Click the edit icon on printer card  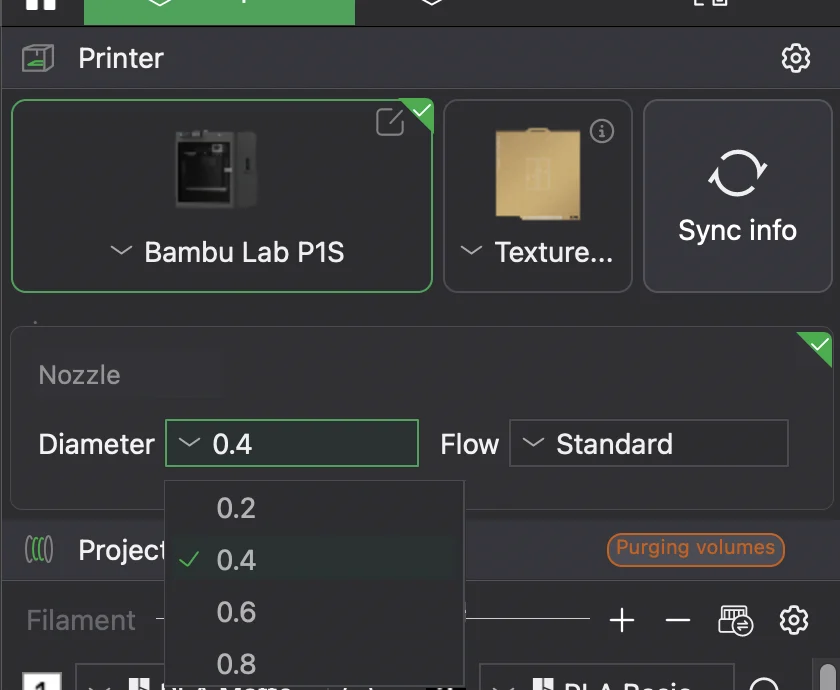point(390,122)
